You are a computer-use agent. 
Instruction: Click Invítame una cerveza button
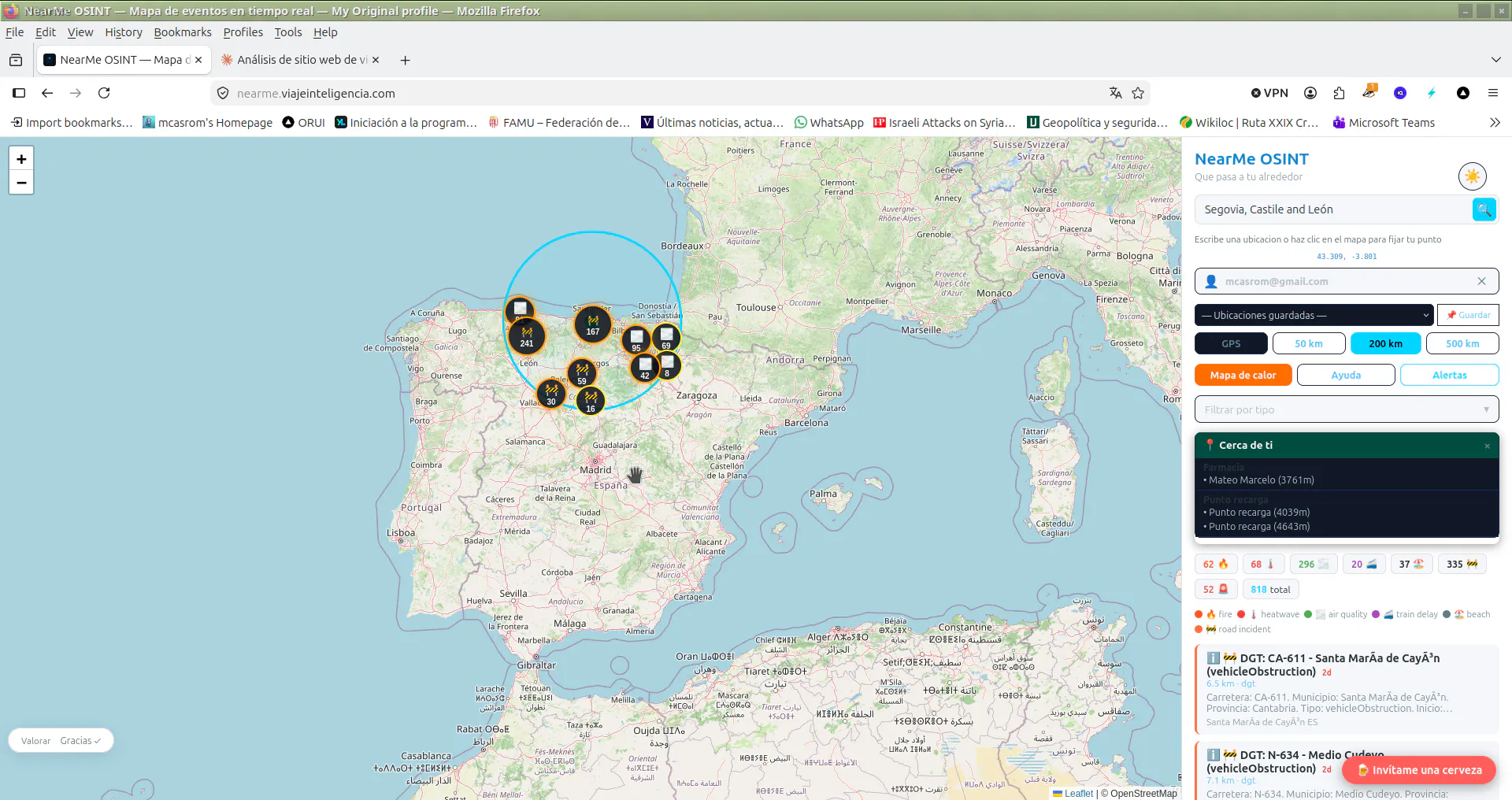(1419, 770)
